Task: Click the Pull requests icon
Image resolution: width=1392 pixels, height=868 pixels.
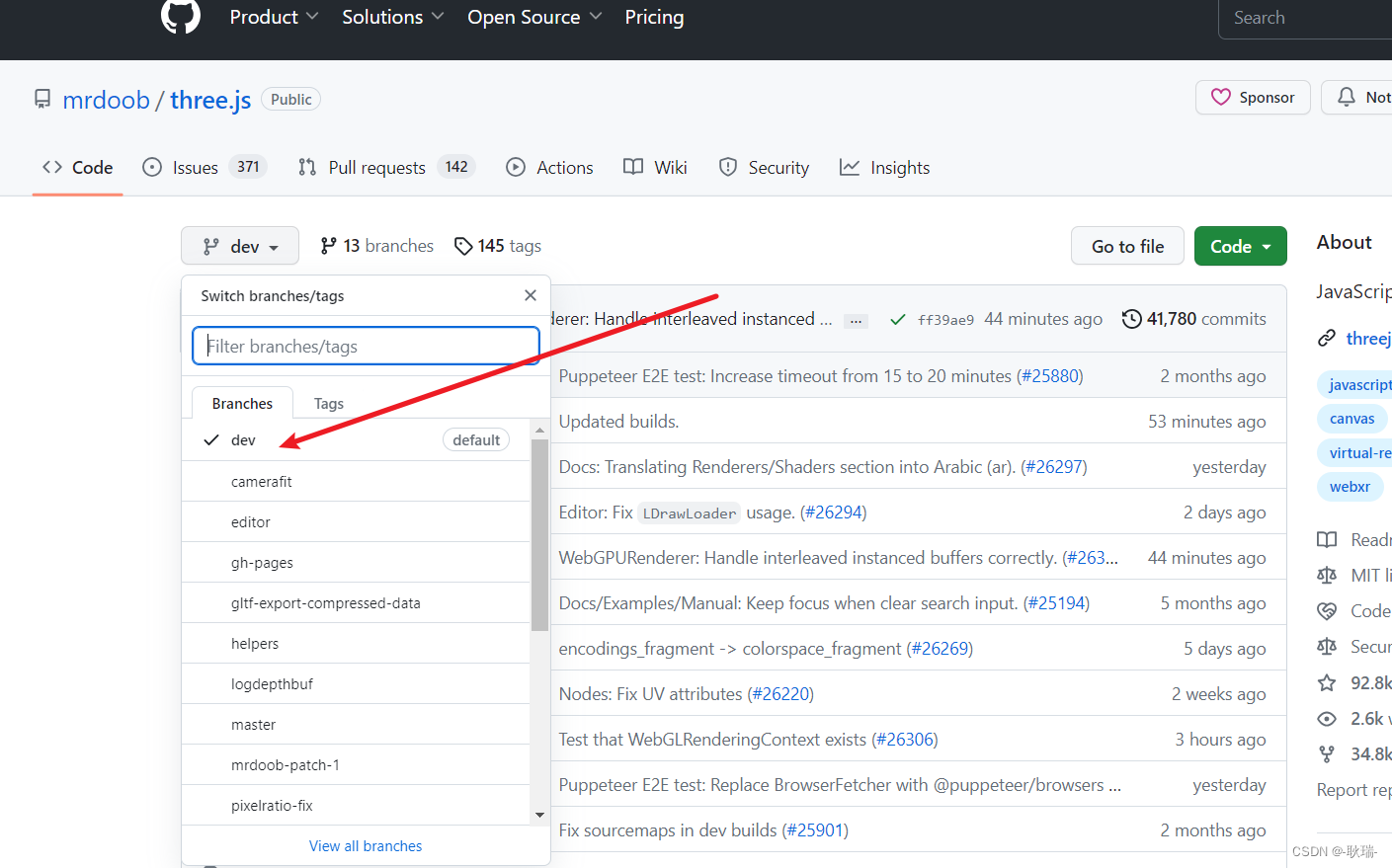Action: click(307, 167)
